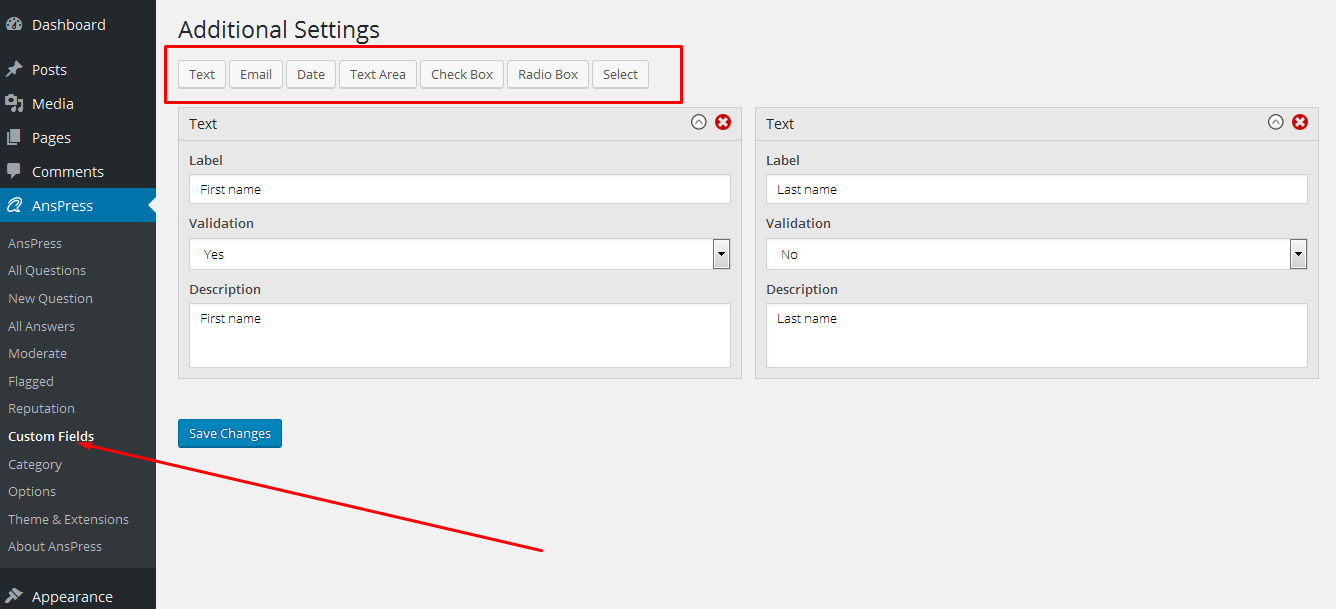1336x609 pixels.
Task: Open Validation dropdown showing No
Action: pyautogui.click(x=1037, y=254)
